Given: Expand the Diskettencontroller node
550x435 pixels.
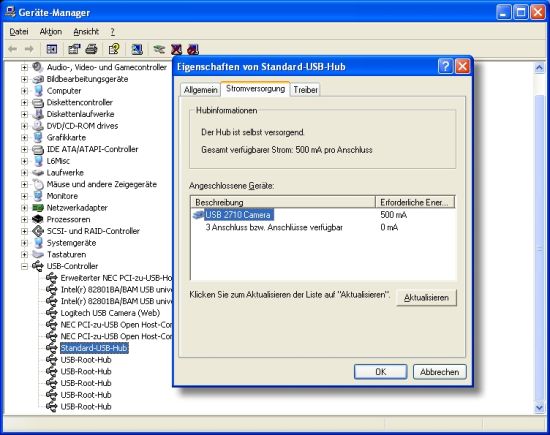Looking at the screenshot, I should click(x=24, y=102).
